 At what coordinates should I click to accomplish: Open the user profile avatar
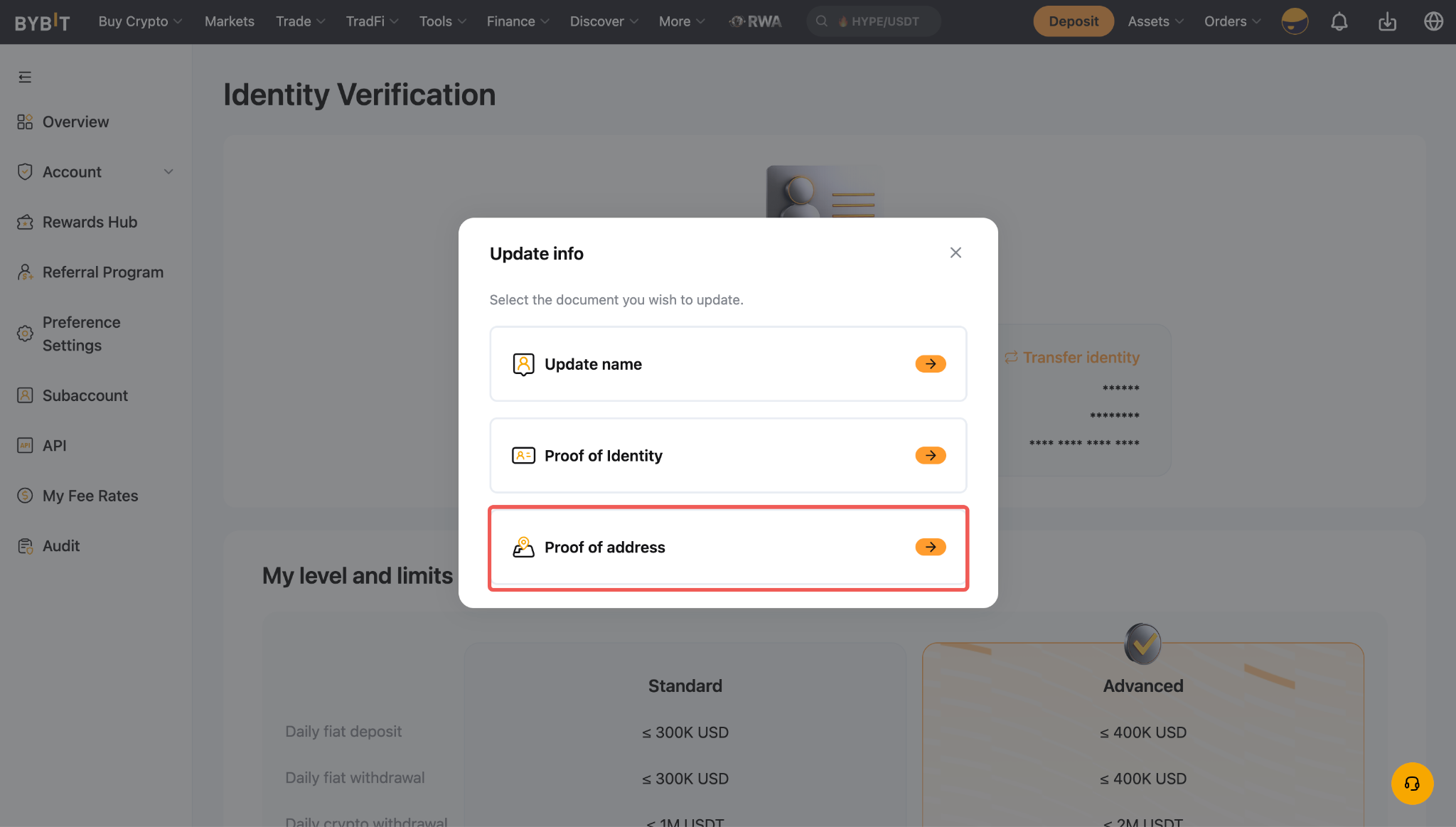pos(1295,21)
